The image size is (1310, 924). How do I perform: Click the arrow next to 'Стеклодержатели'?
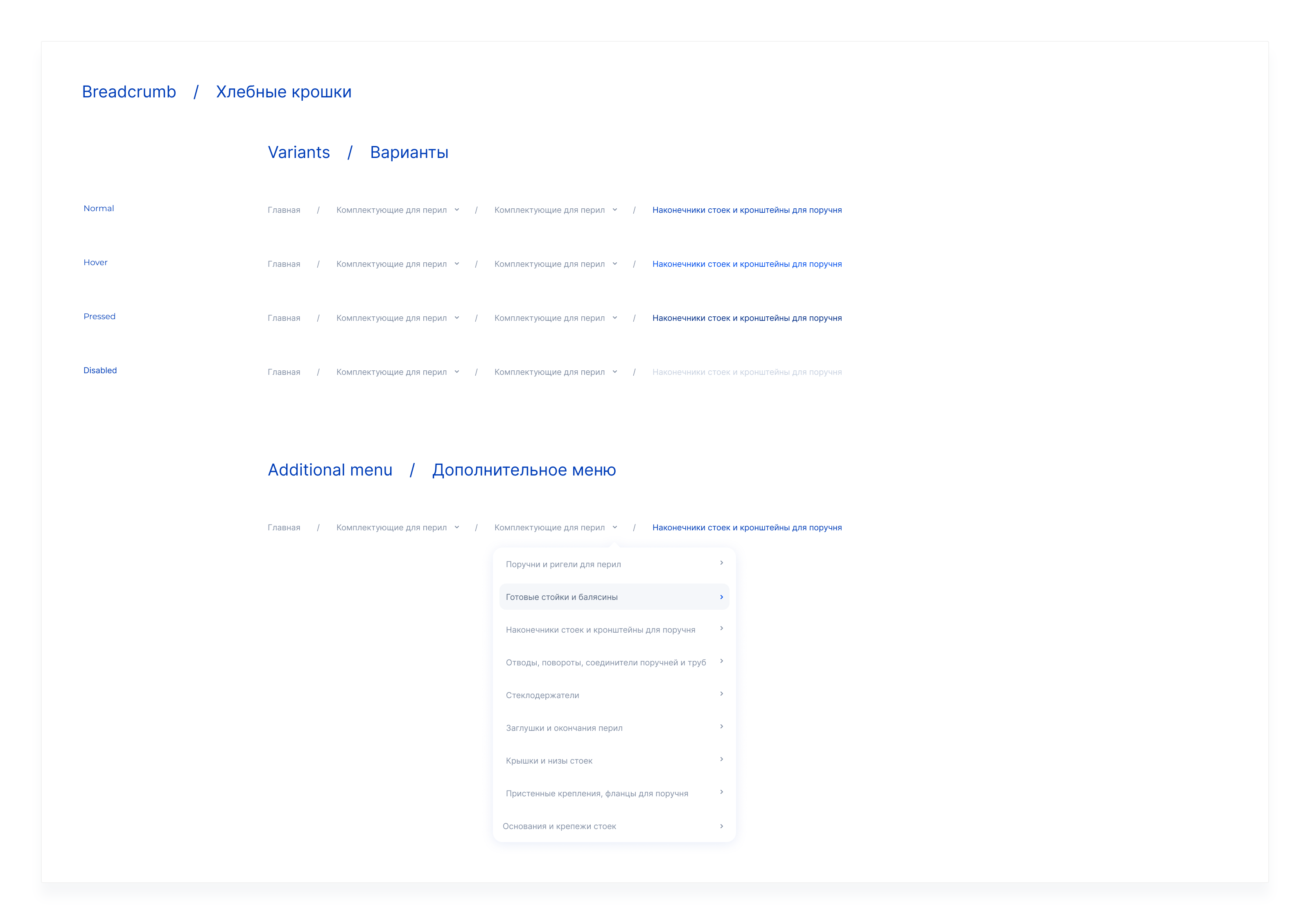click(721, 694)
